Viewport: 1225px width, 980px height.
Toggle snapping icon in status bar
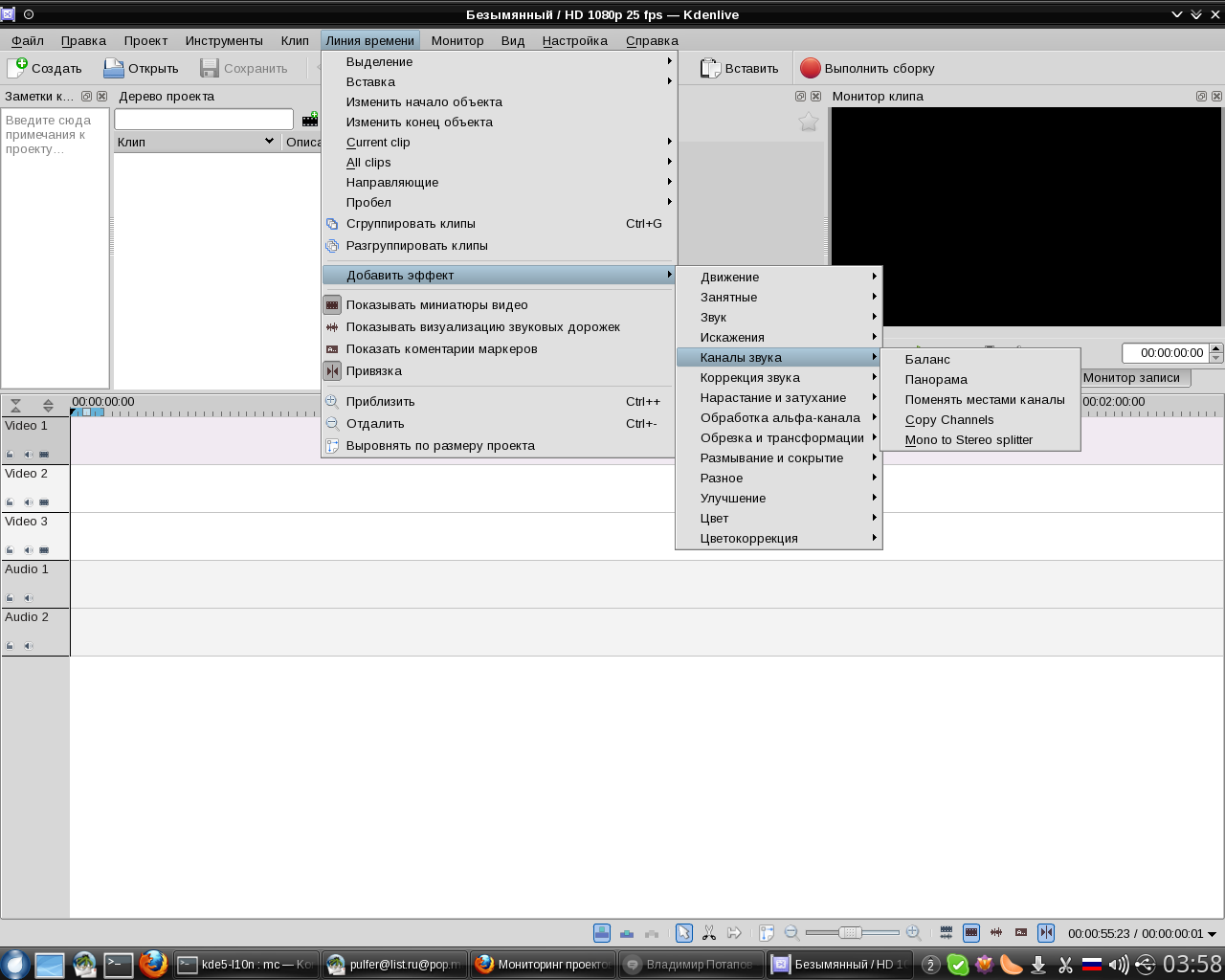point(1046,933)
